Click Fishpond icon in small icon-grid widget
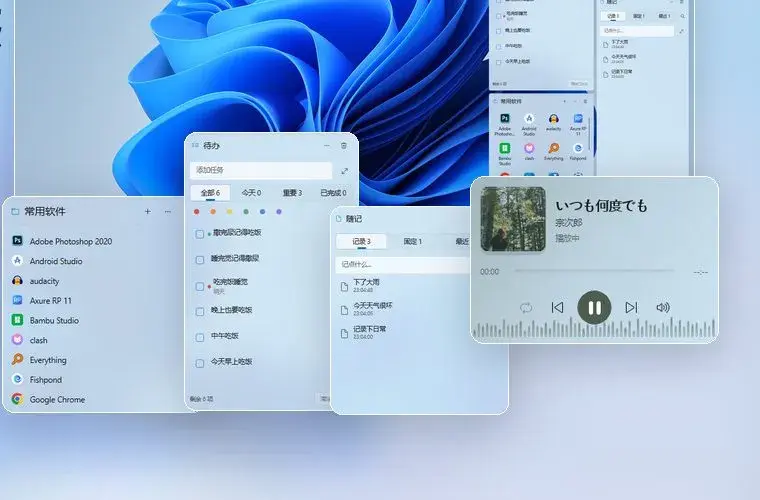760x500 pixels. [x=578, y=148]
